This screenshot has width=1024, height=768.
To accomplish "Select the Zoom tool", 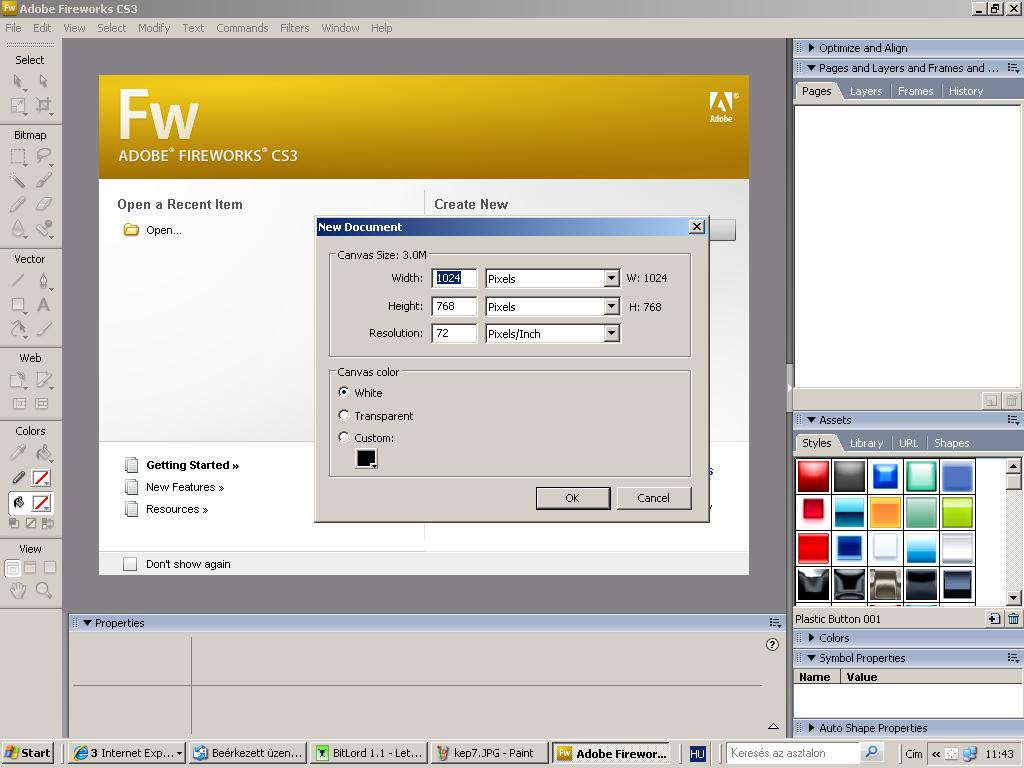I will click(43, 590).
